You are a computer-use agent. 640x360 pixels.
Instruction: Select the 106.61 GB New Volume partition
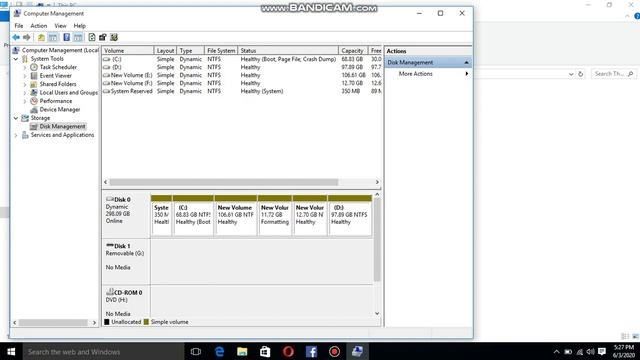coord(236,216)
